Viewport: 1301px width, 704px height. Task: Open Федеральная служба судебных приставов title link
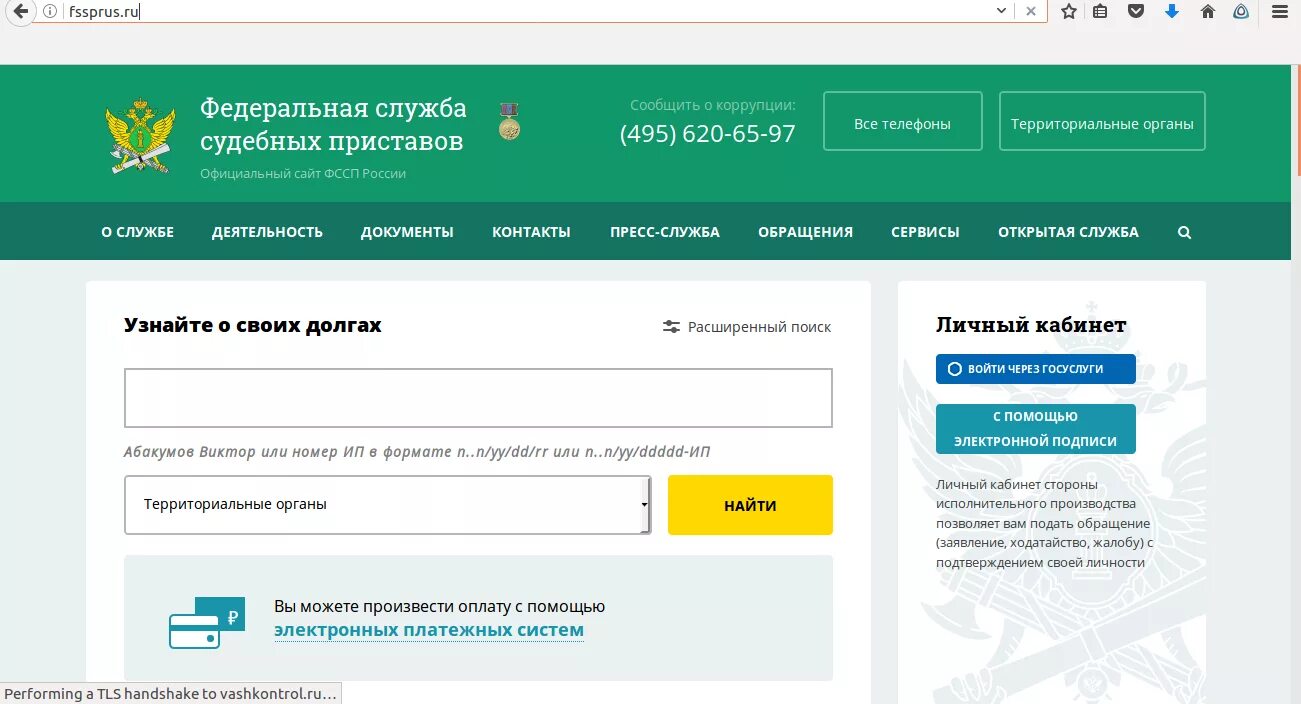click(x=333, y=124)
